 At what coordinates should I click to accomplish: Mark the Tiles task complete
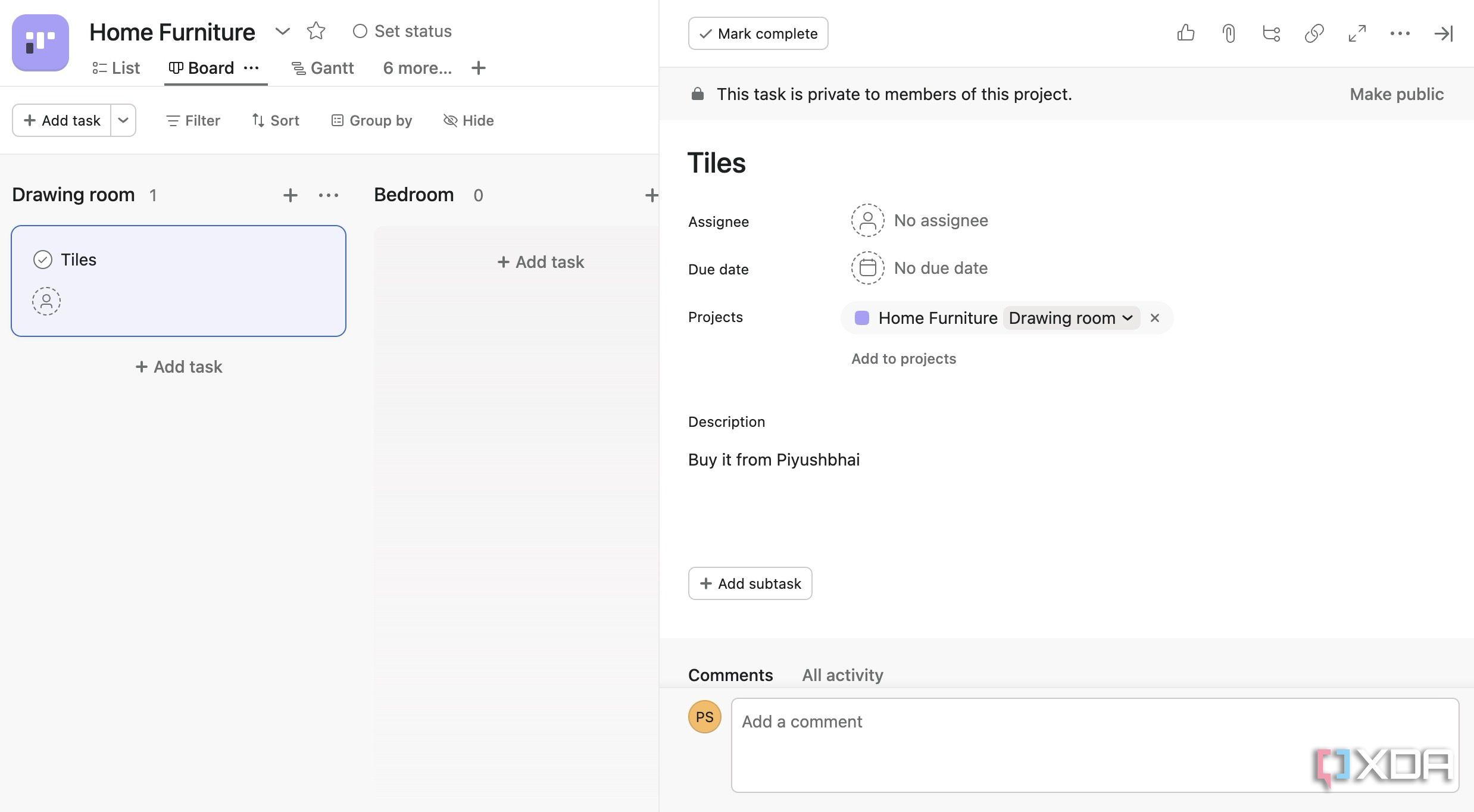point(758,33)
